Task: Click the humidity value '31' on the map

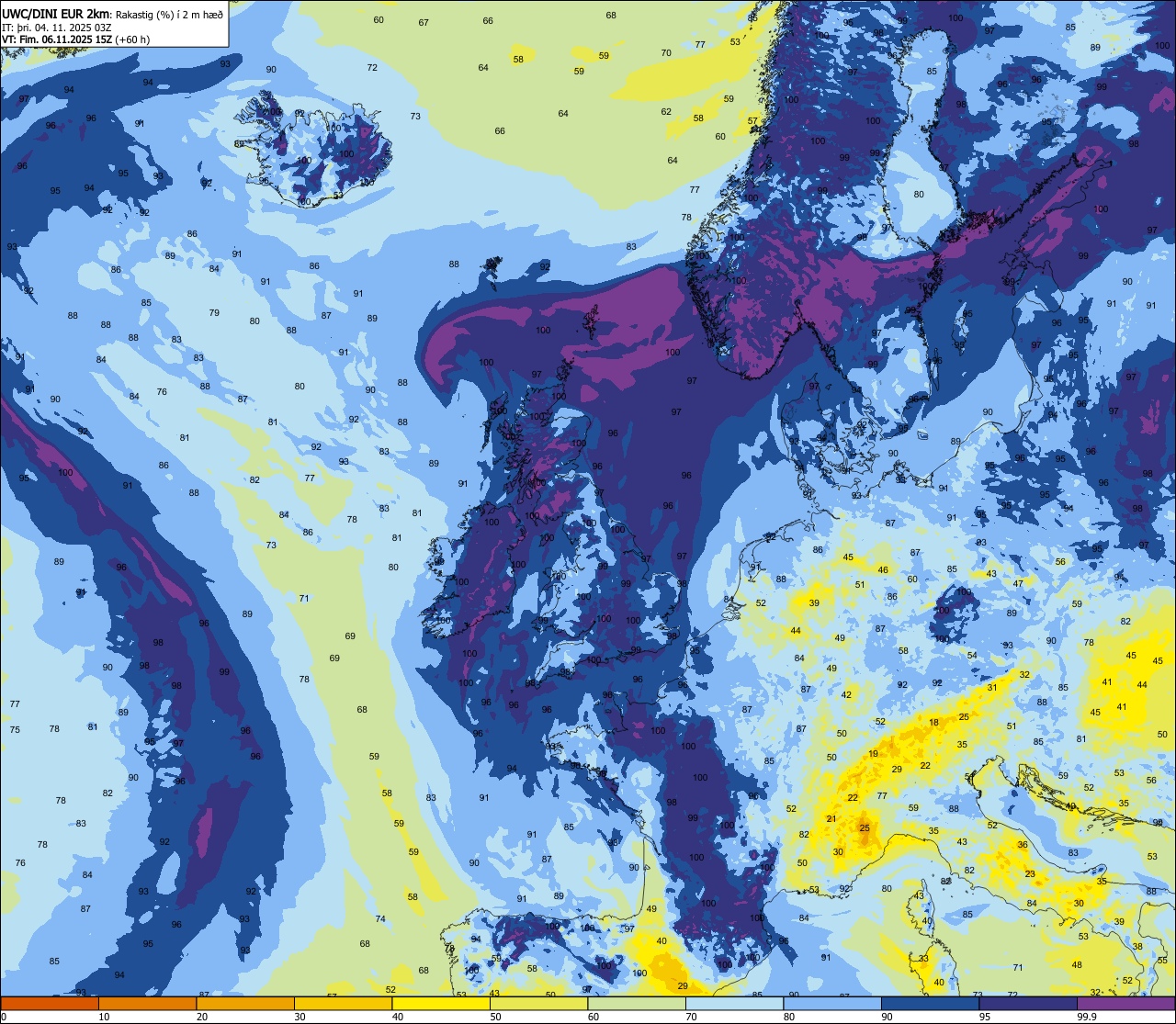Action: click(992, 687)
